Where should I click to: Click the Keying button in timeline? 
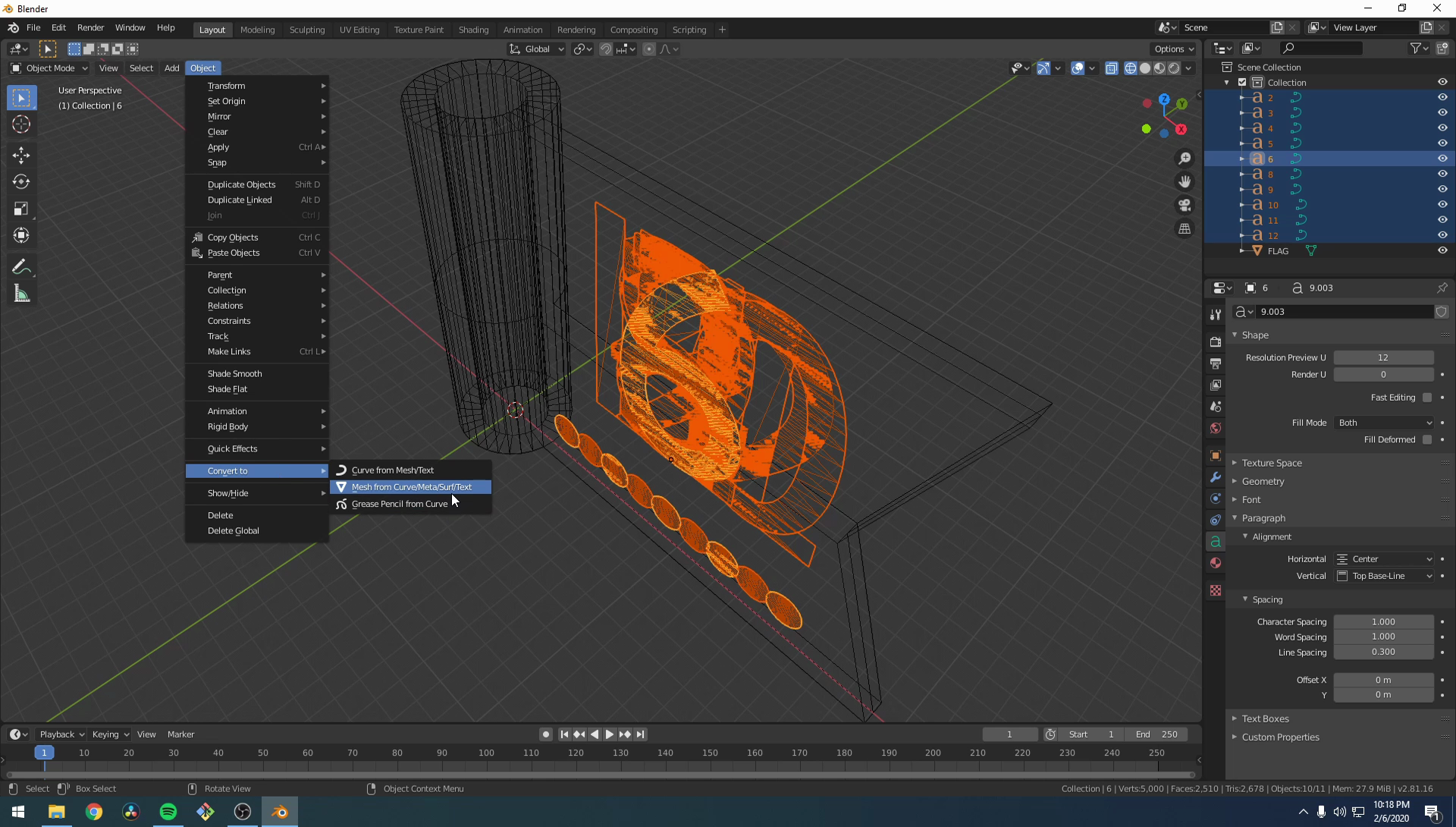(x=110, y=734)
